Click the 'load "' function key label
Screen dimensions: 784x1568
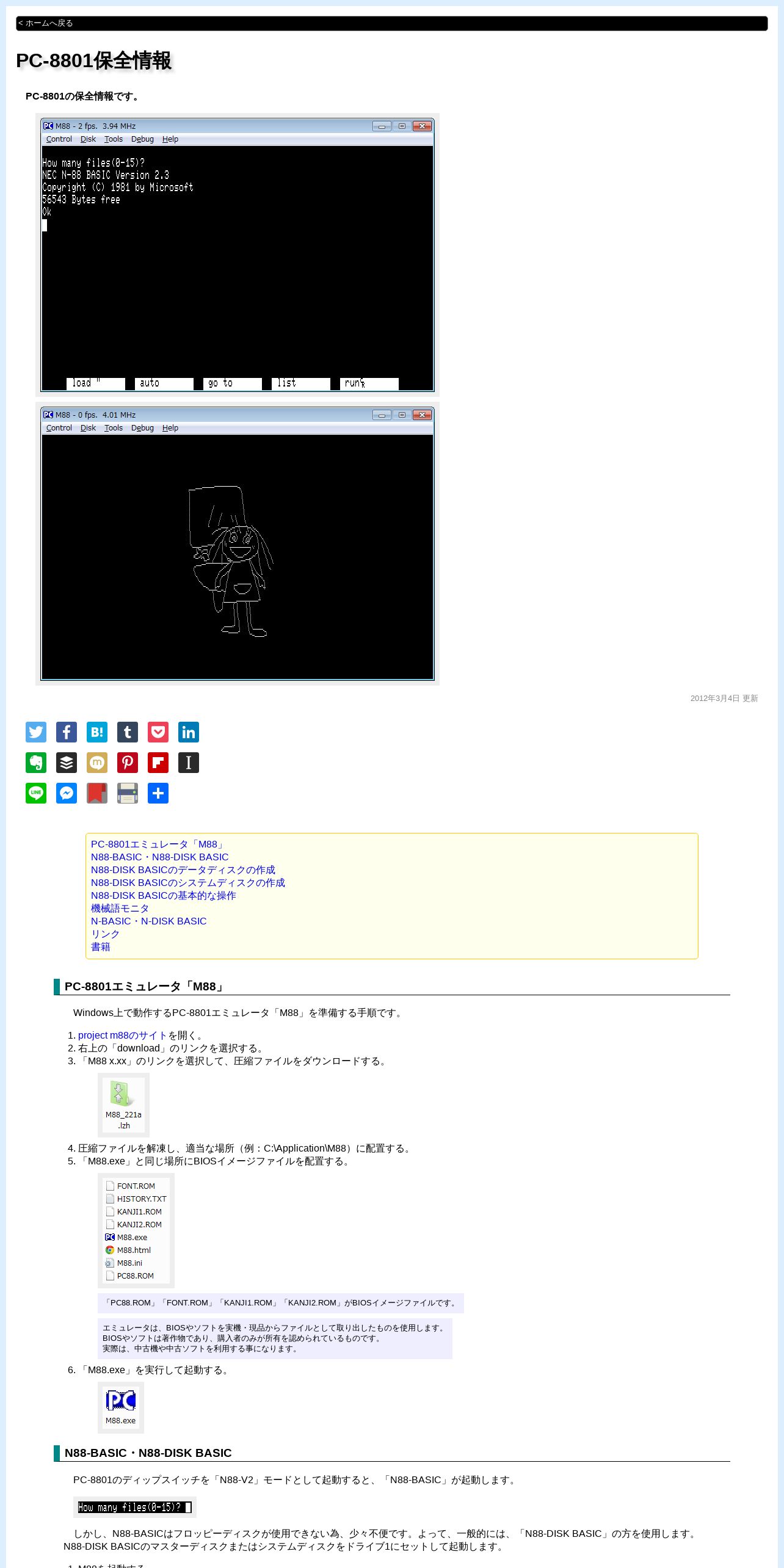point(96,383)
